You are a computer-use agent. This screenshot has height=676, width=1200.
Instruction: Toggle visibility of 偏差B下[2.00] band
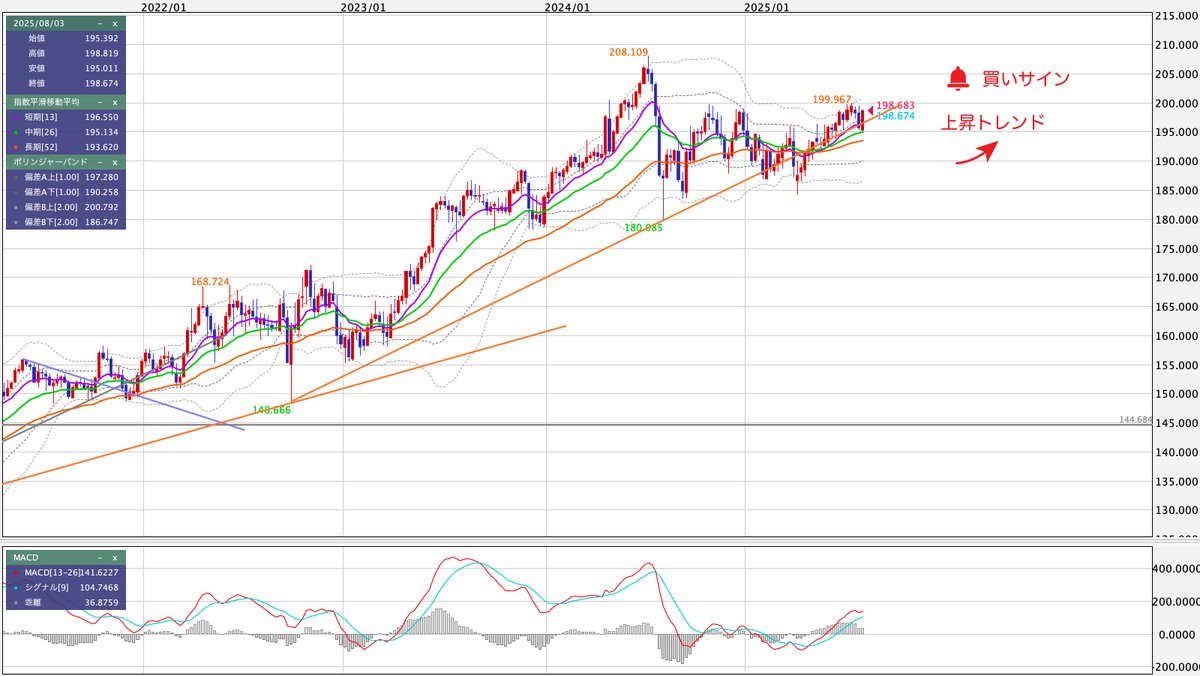(x=16, y=220)
